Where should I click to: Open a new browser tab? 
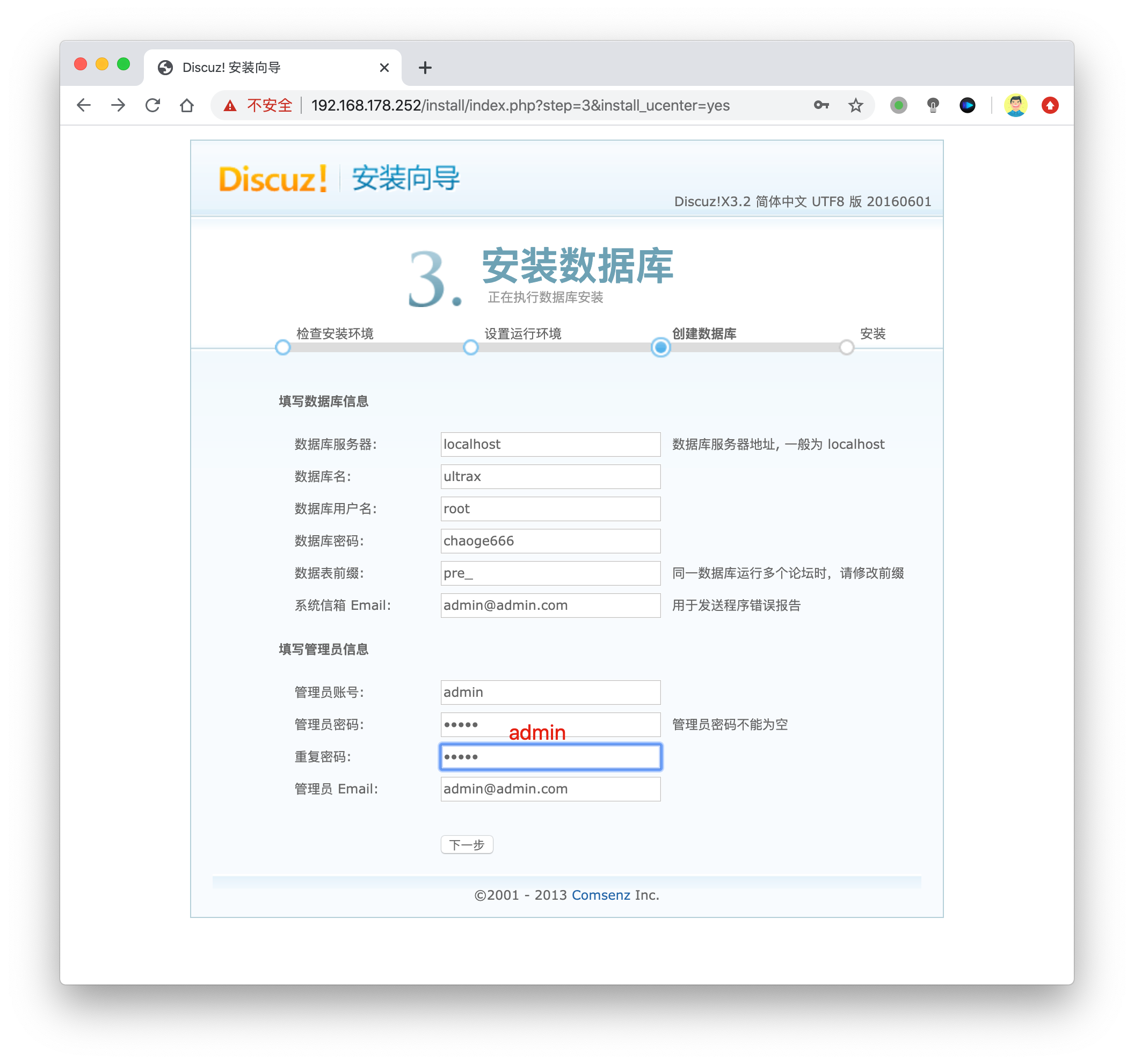pos(425,68)
